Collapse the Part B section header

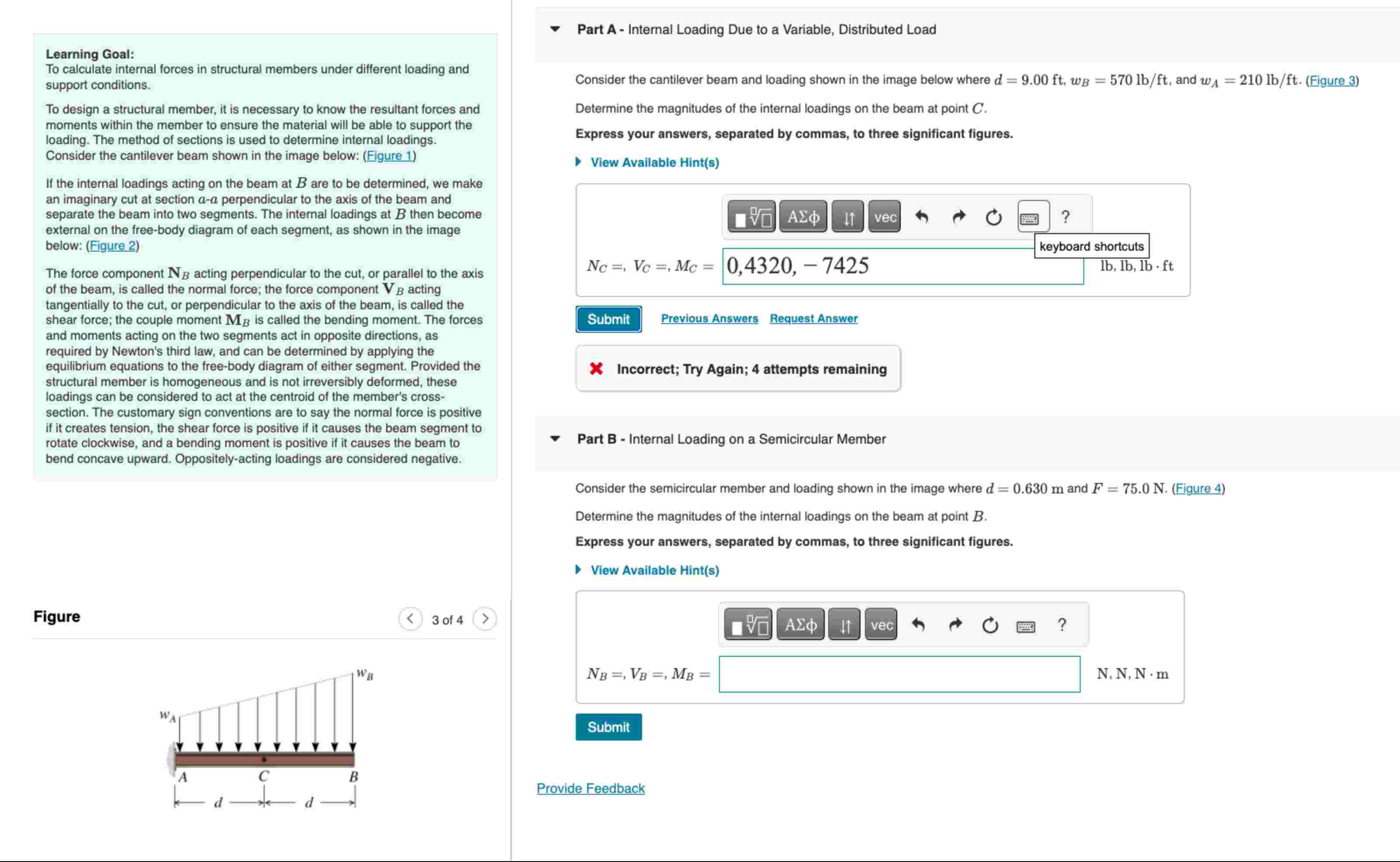[x=555, y=438]
